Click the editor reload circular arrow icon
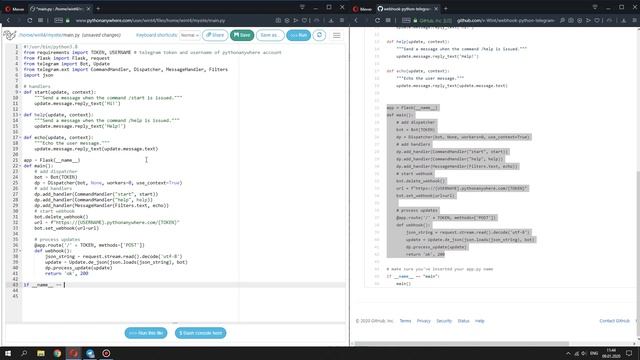Viewport: 640px width, 360px height. (x=319, y=35)
